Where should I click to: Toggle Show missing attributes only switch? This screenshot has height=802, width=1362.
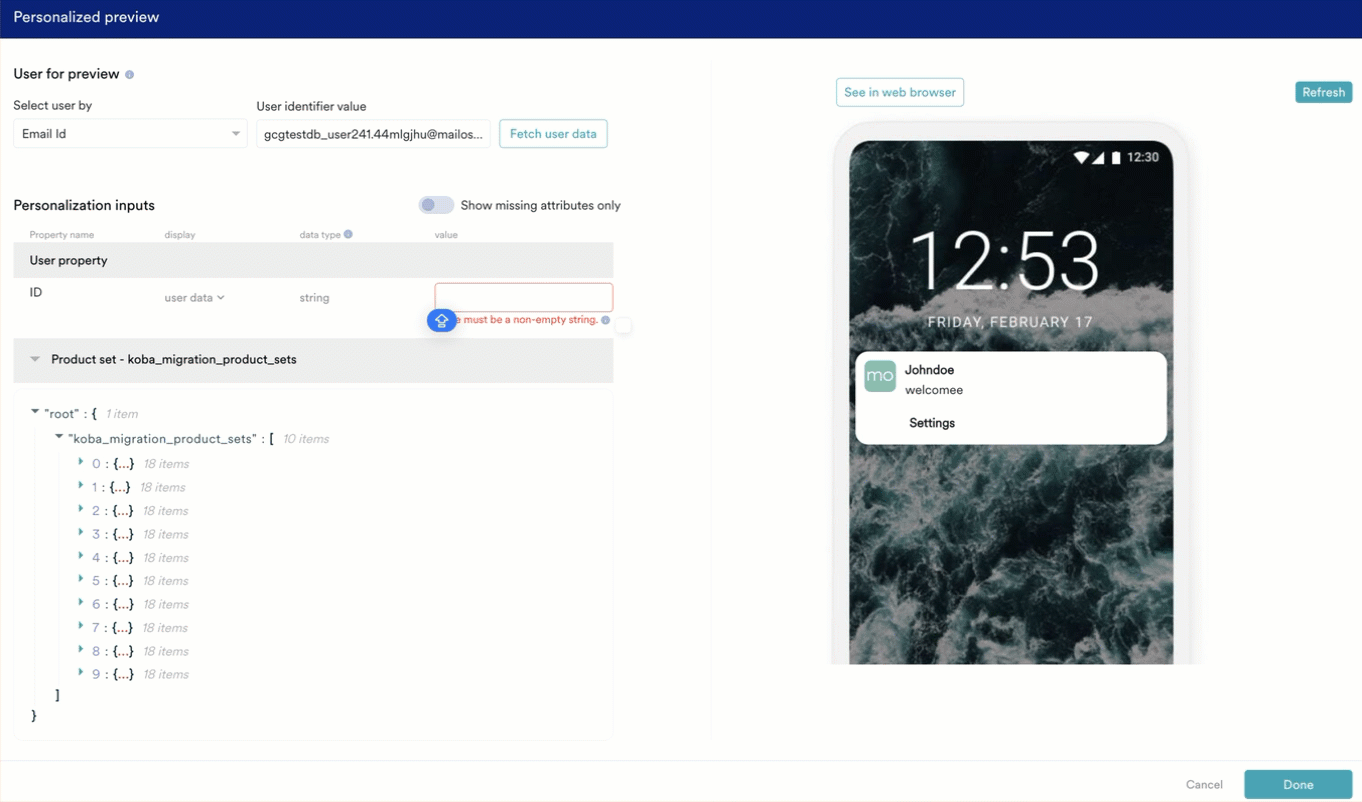436,205
